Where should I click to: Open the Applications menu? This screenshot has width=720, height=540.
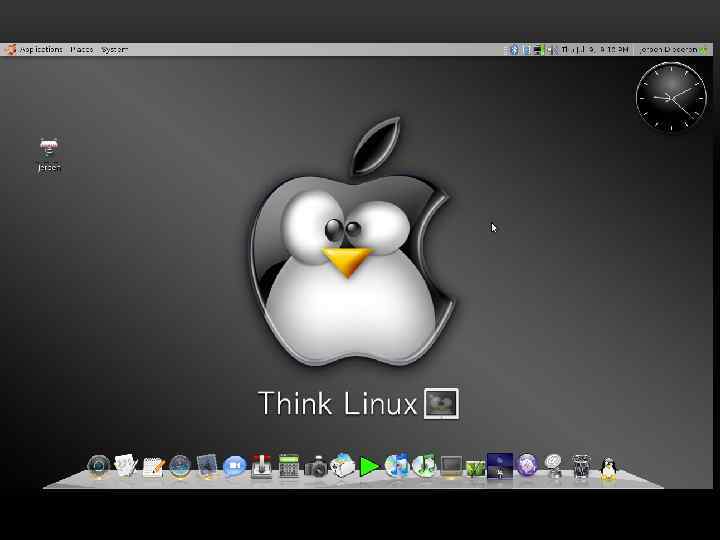click(x=40, y=50)
